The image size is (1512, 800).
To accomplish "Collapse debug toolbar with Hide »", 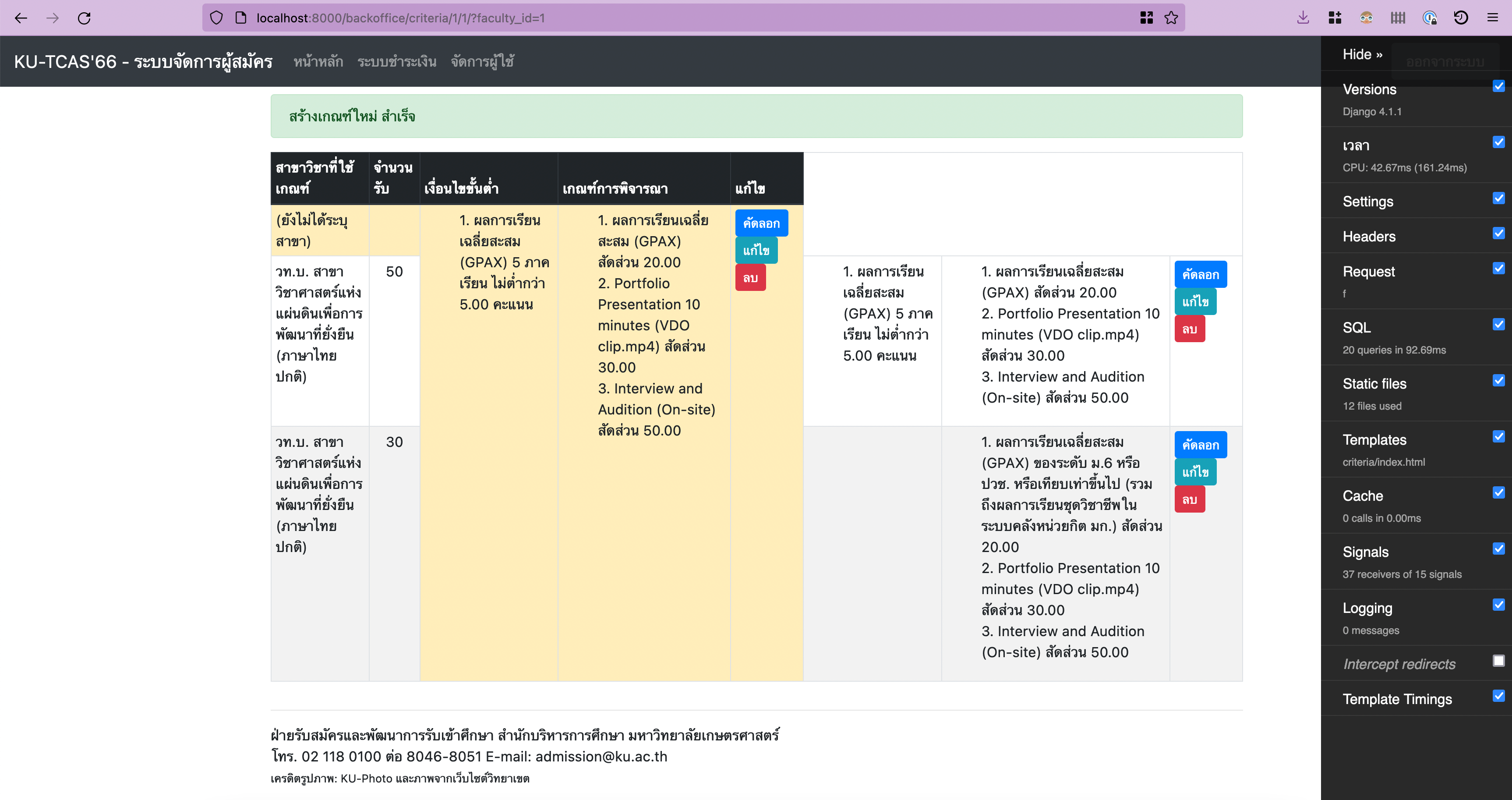I will [x=1362, y=55].
